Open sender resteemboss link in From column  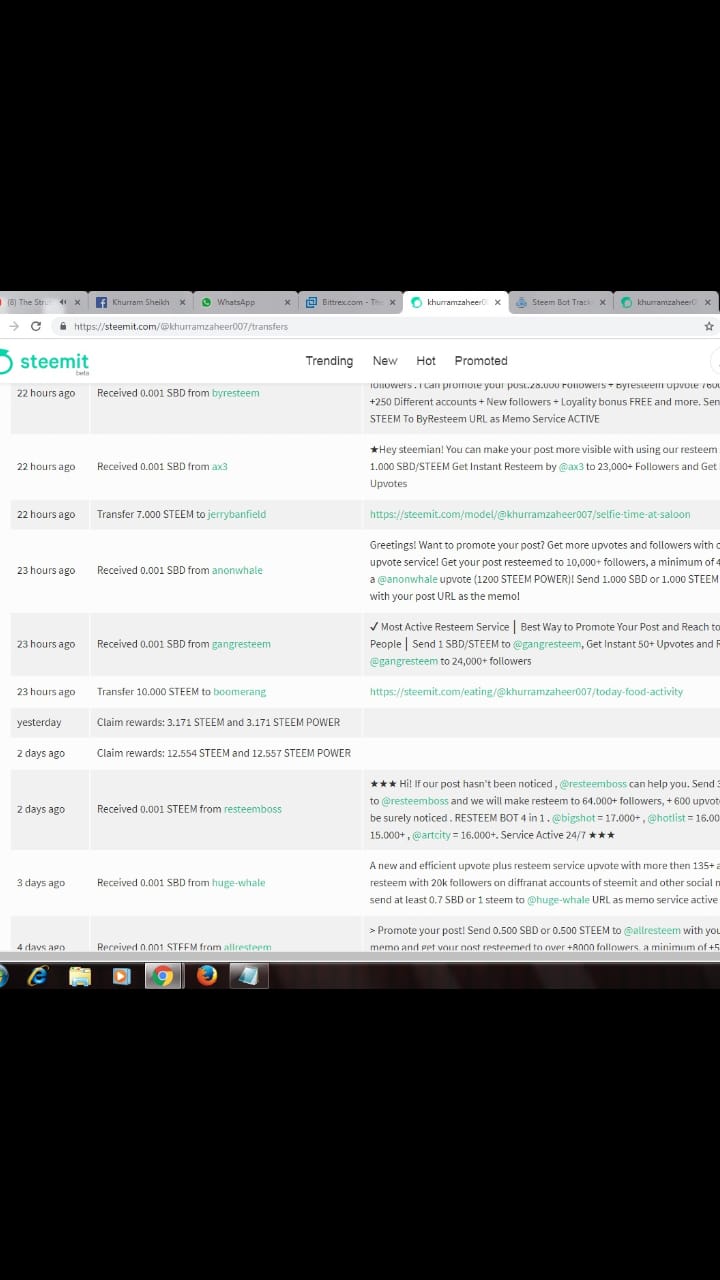click(253, 809)
